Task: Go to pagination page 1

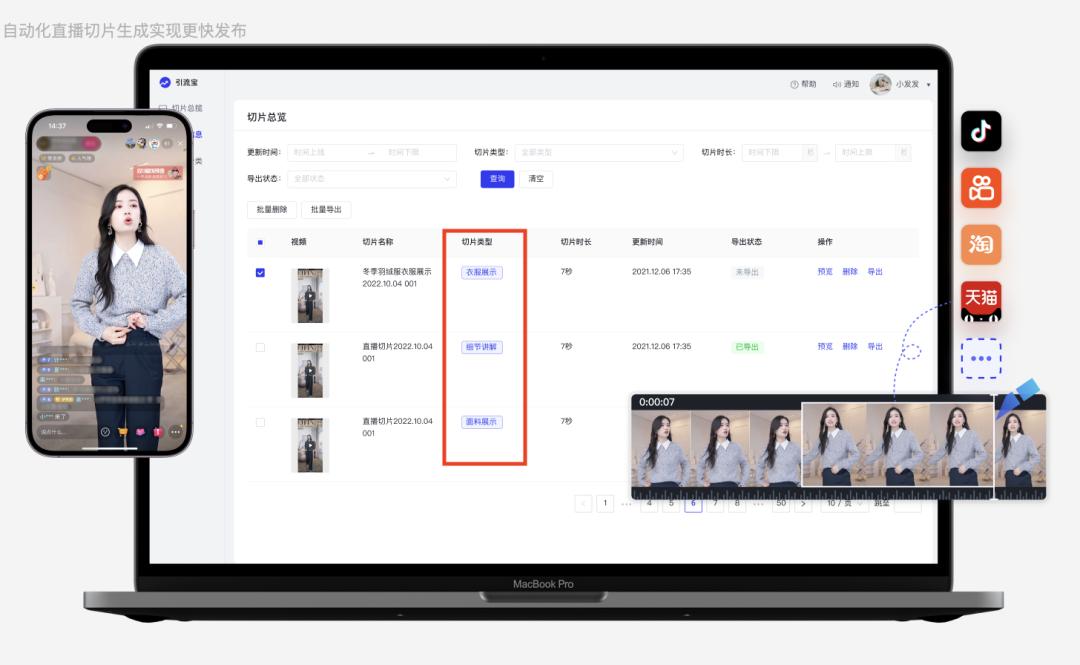Action: tap(605, 504)
